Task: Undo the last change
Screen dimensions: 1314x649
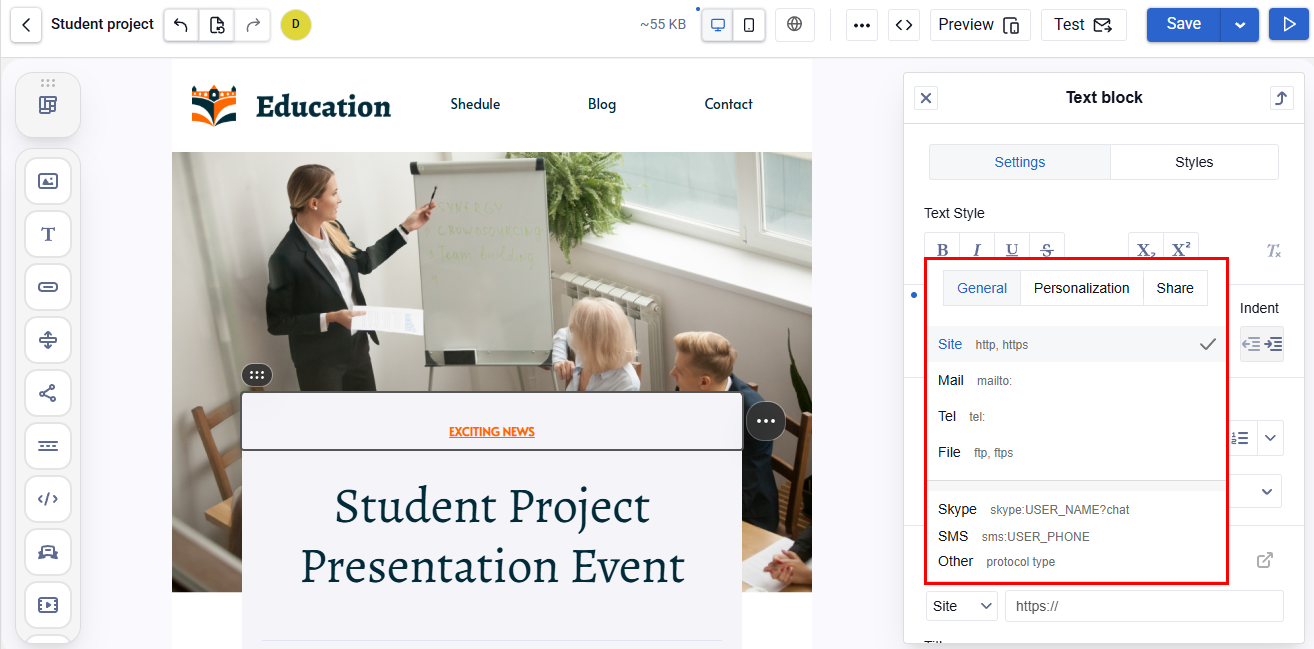Action: tap(181, 25)
